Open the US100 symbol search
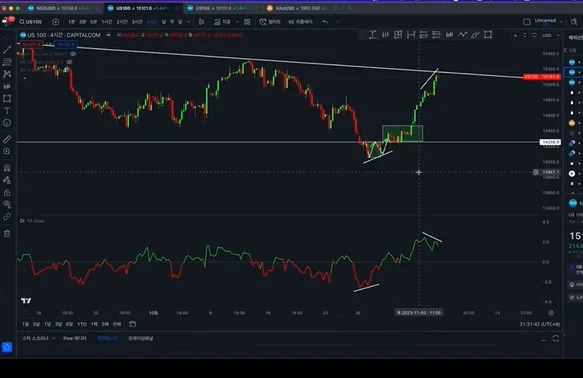Image resolution: width=583 pixels, height=378 pixels. coord(31,22)
